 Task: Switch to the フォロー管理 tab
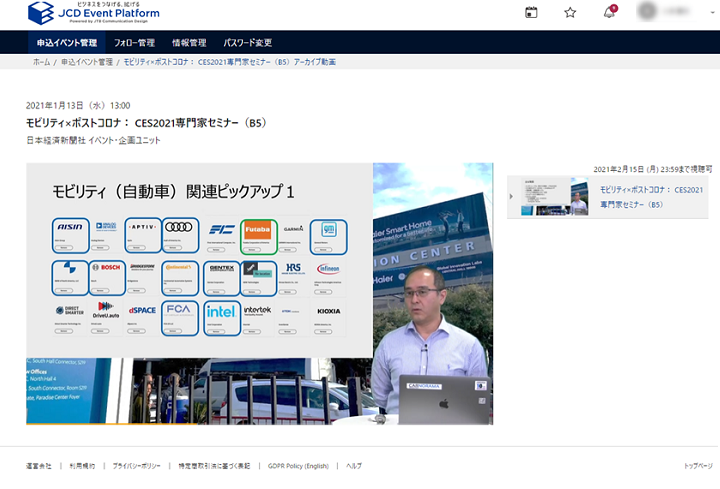pos(134,43)
